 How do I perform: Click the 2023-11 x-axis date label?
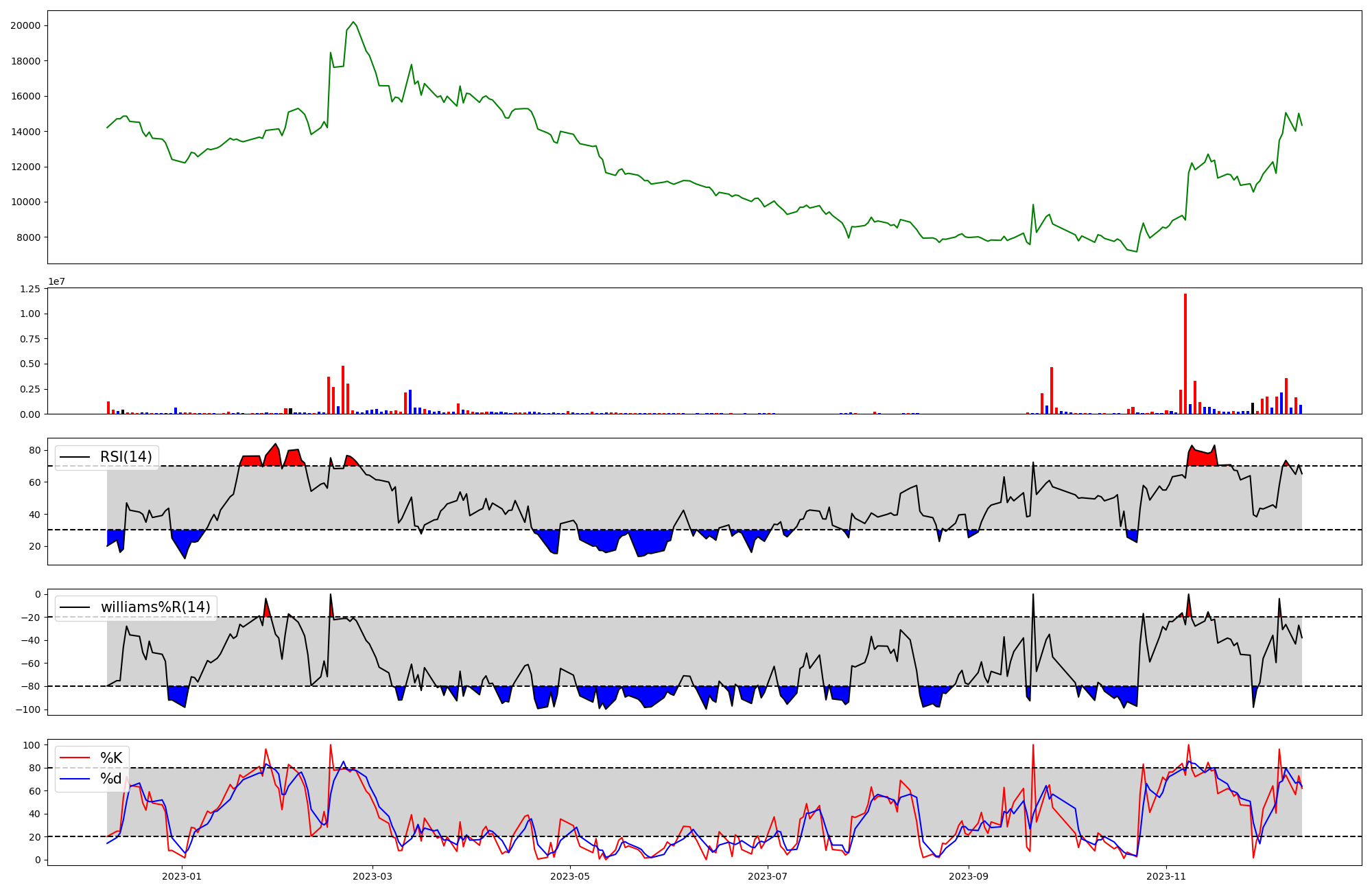1166,876
